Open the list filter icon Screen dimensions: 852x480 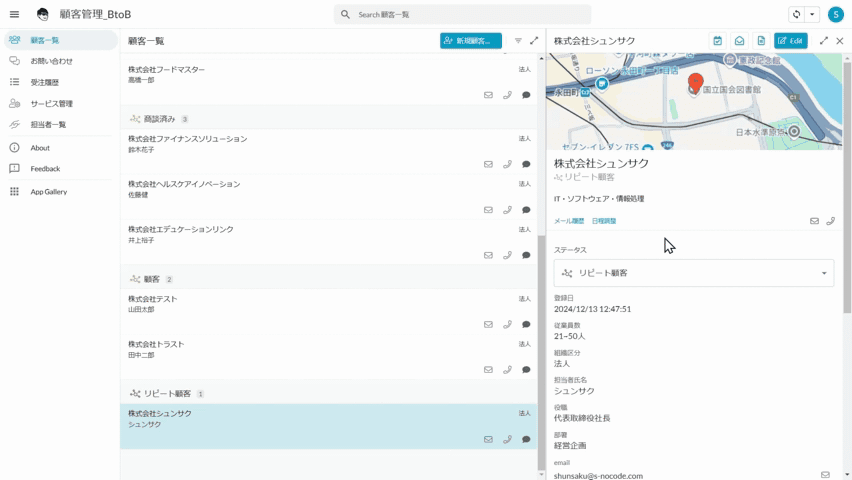point(518,41)
